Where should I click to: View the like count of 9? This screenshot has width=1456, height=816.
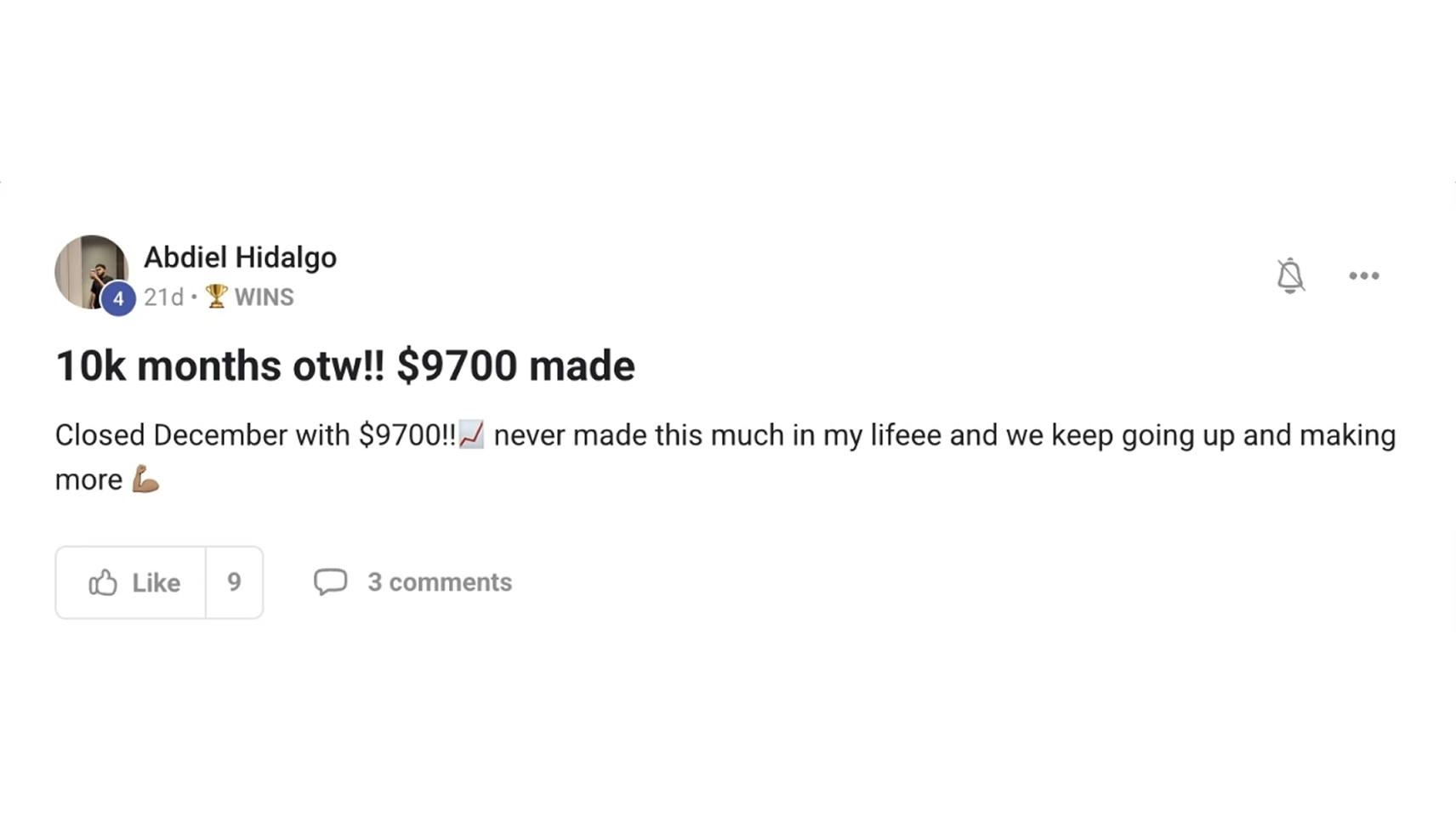pyautogui.click(x=234, y=582)
